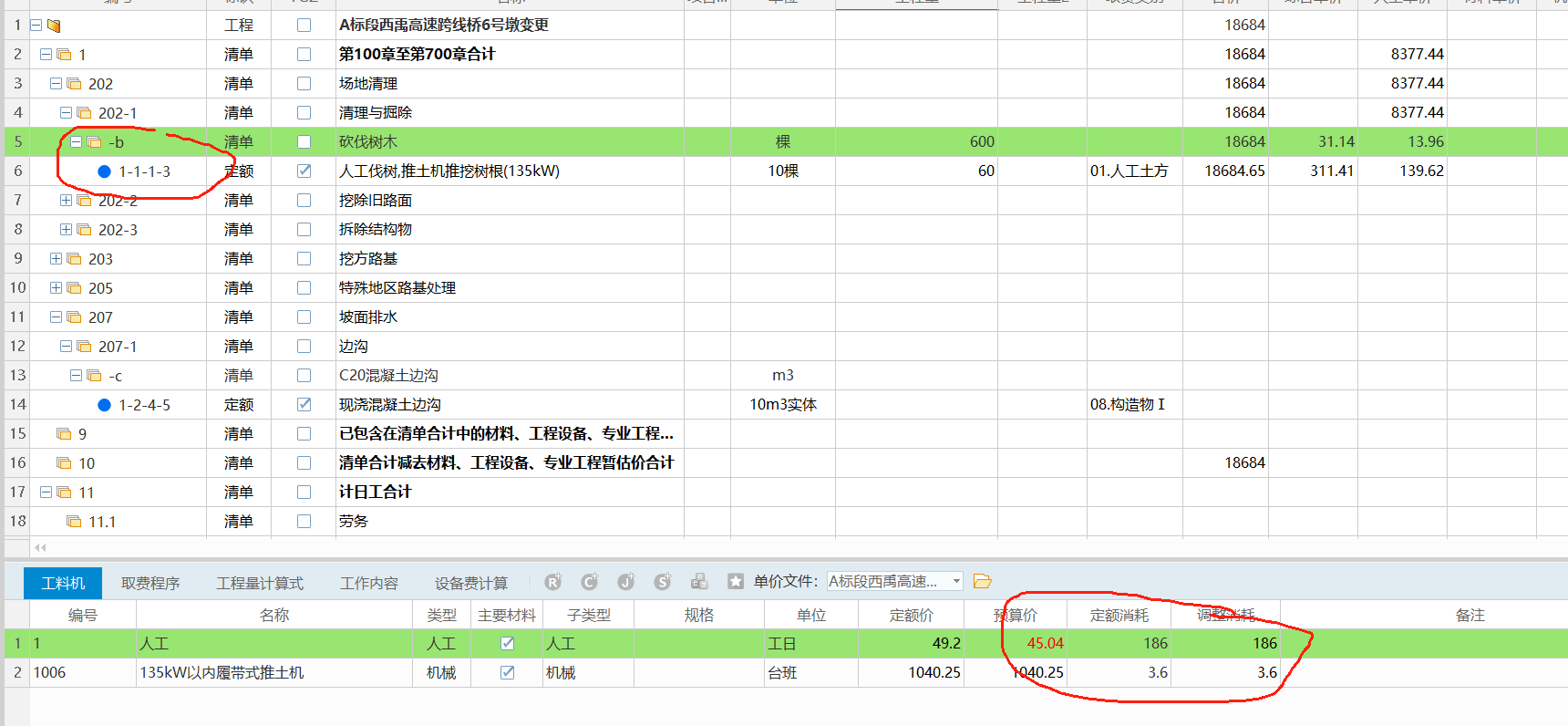Open the unit price file folder icon
1568x726 pixels.
(x=982, y=582)
